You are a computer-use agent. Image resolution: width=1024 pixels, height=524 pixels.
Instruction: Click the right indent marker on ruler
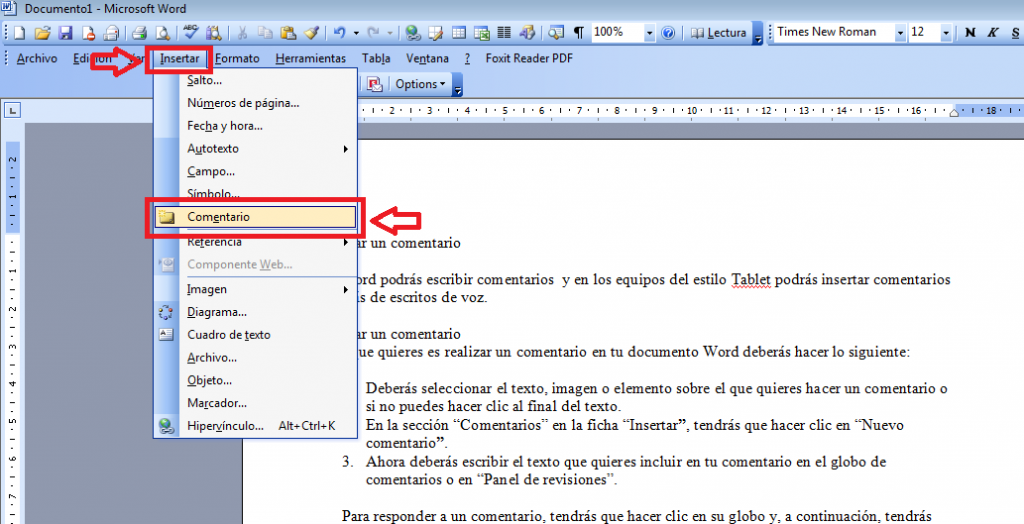tap(953, 113)
